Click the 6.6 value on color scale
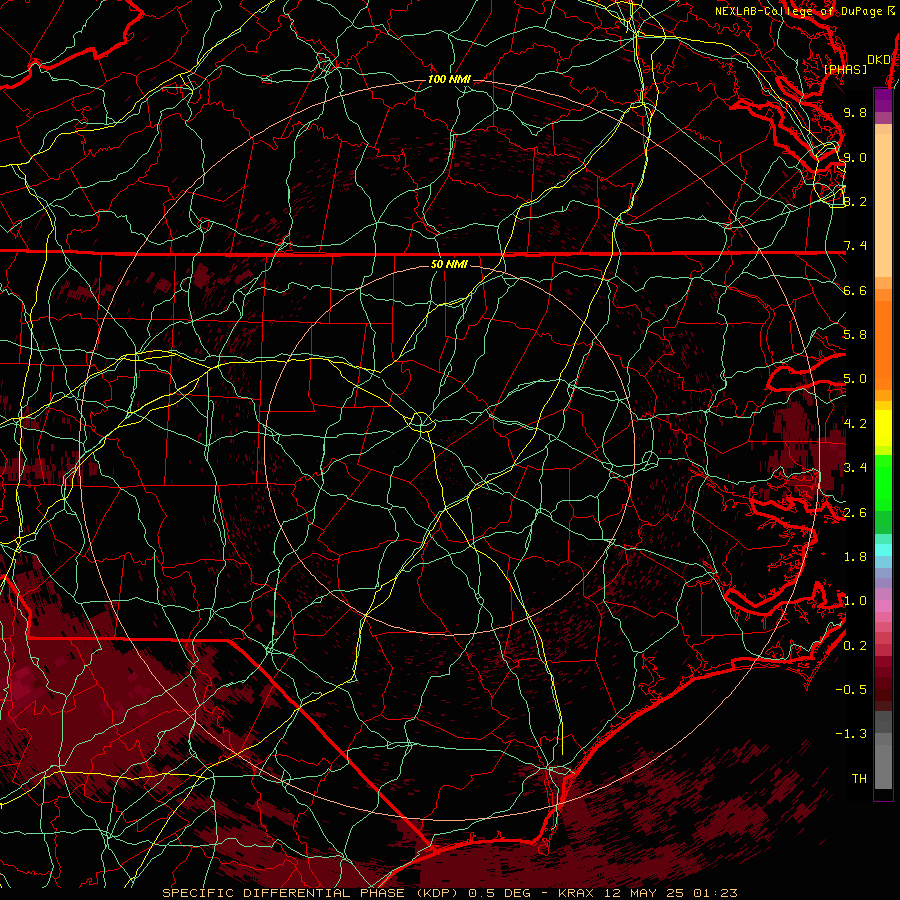The width and height of the screenshot is (900, 900). [x=855, y=290]
